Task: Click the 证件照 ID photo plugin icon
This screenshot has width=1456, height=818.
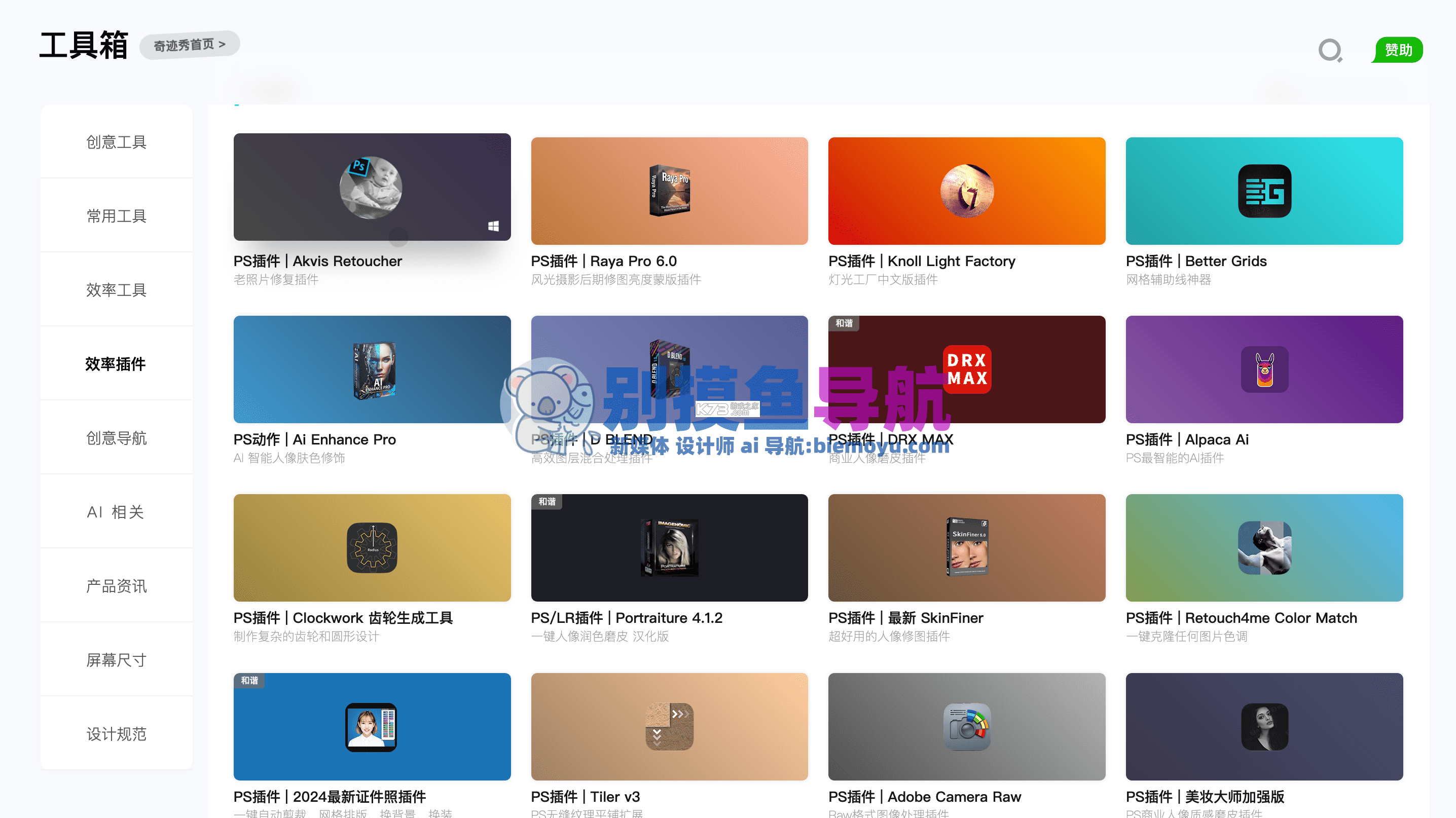Action: coord(371,727)
